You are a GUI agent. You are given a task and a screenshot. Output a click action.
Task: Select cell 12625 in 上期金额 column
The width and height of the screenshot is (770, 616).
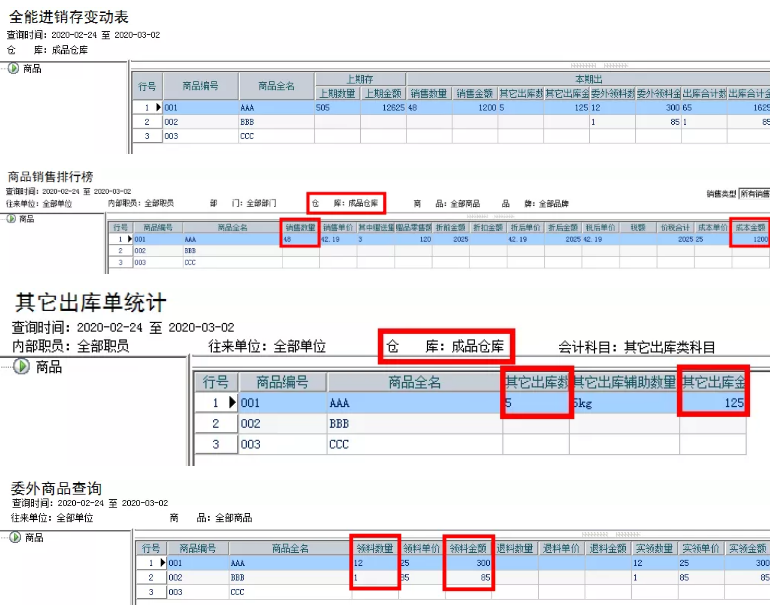click(x=384, y=108)
